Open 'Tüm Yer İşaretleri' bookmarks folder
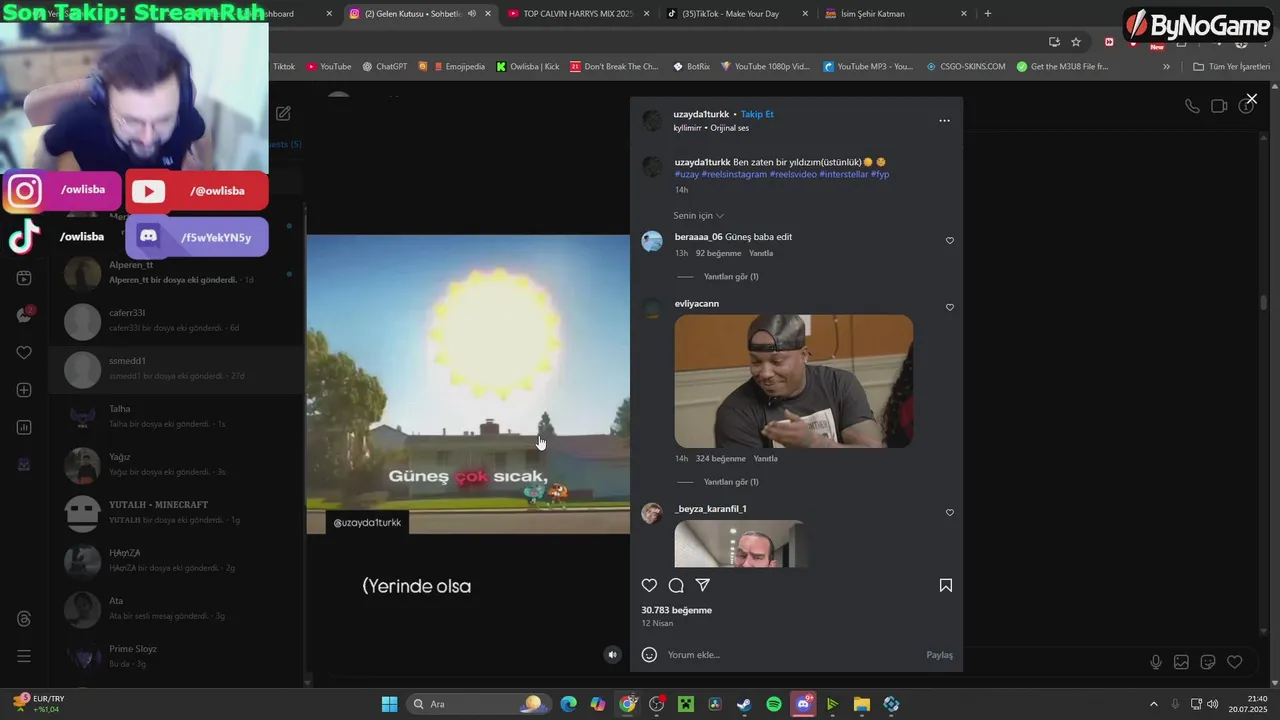Image resolution: width=1280 pixels, height=720 pixels. pyautogui.click(x=1231, y=67)
